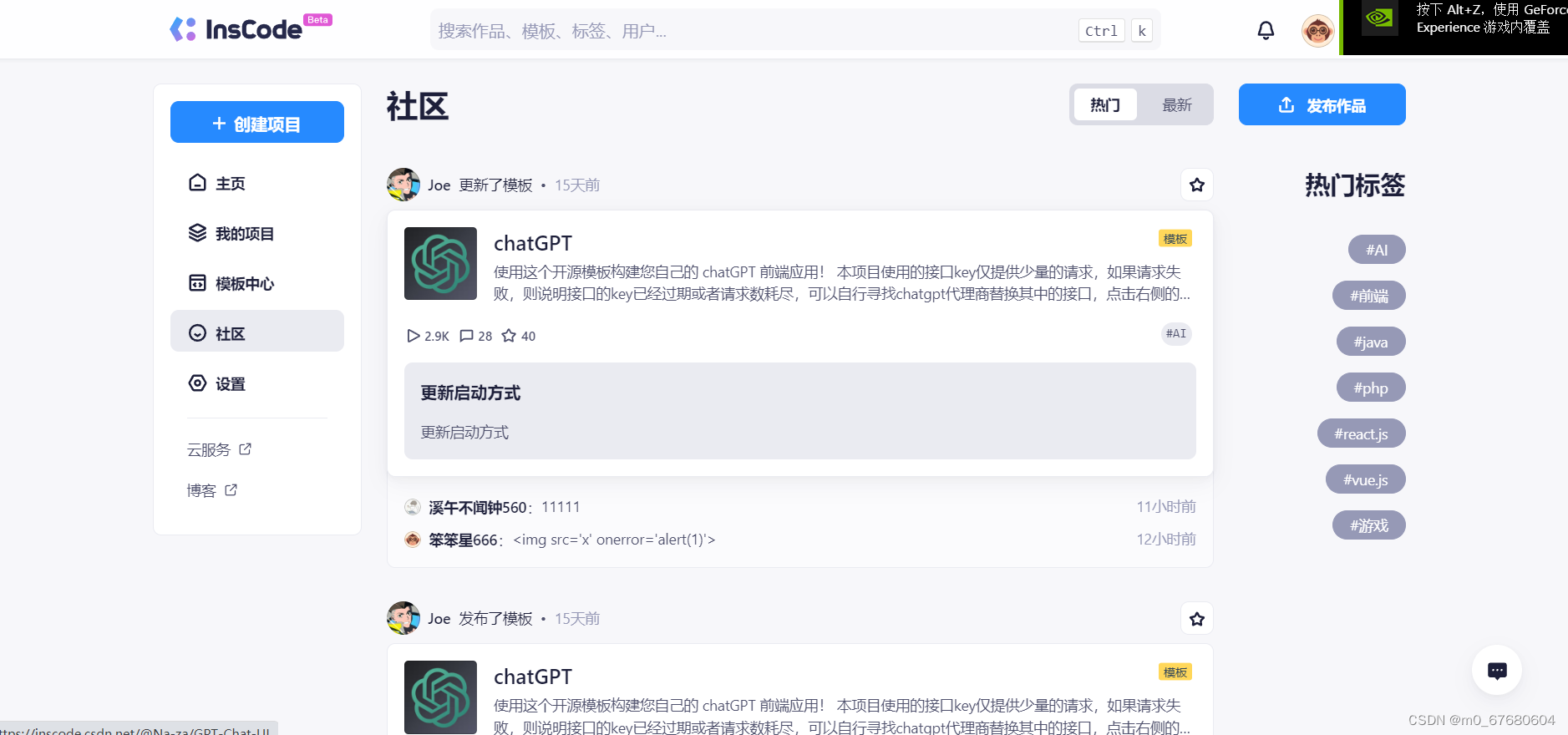Click Joe's avatar on the updated-template post
This screenshot has height=735, width=1568.
(x=403, y=185)
